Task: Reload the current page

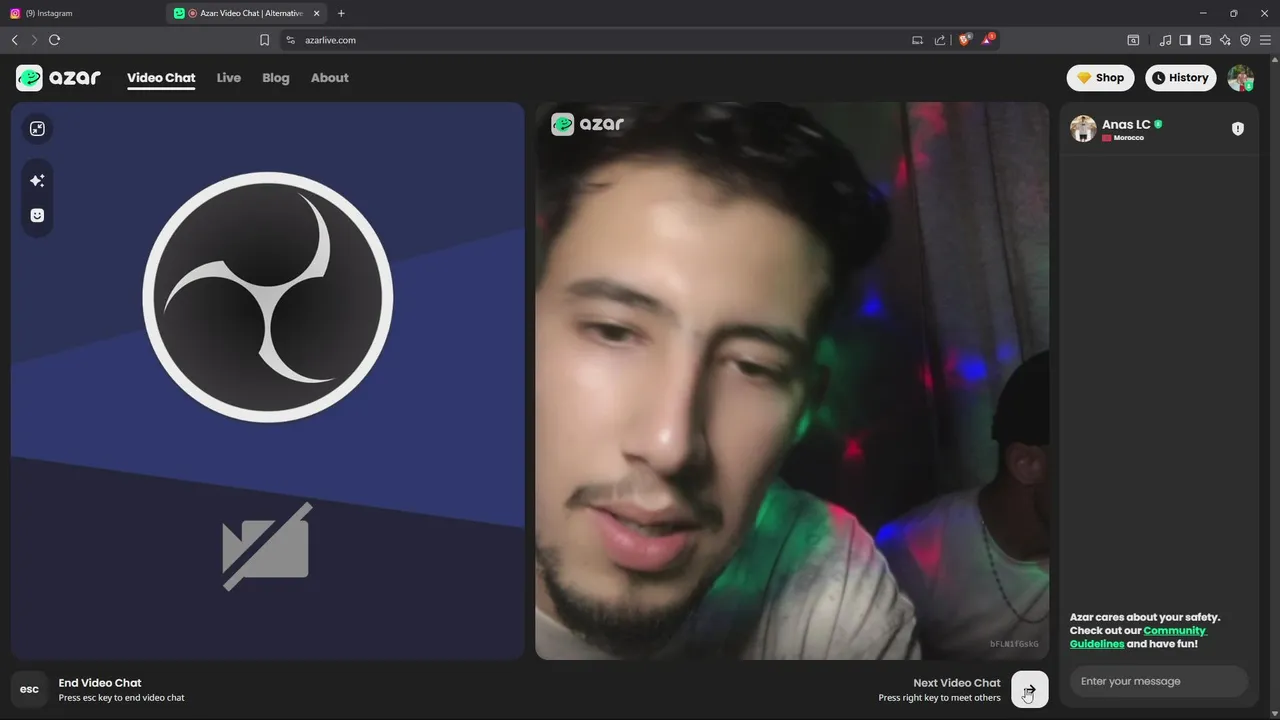Action: (54, 40)
